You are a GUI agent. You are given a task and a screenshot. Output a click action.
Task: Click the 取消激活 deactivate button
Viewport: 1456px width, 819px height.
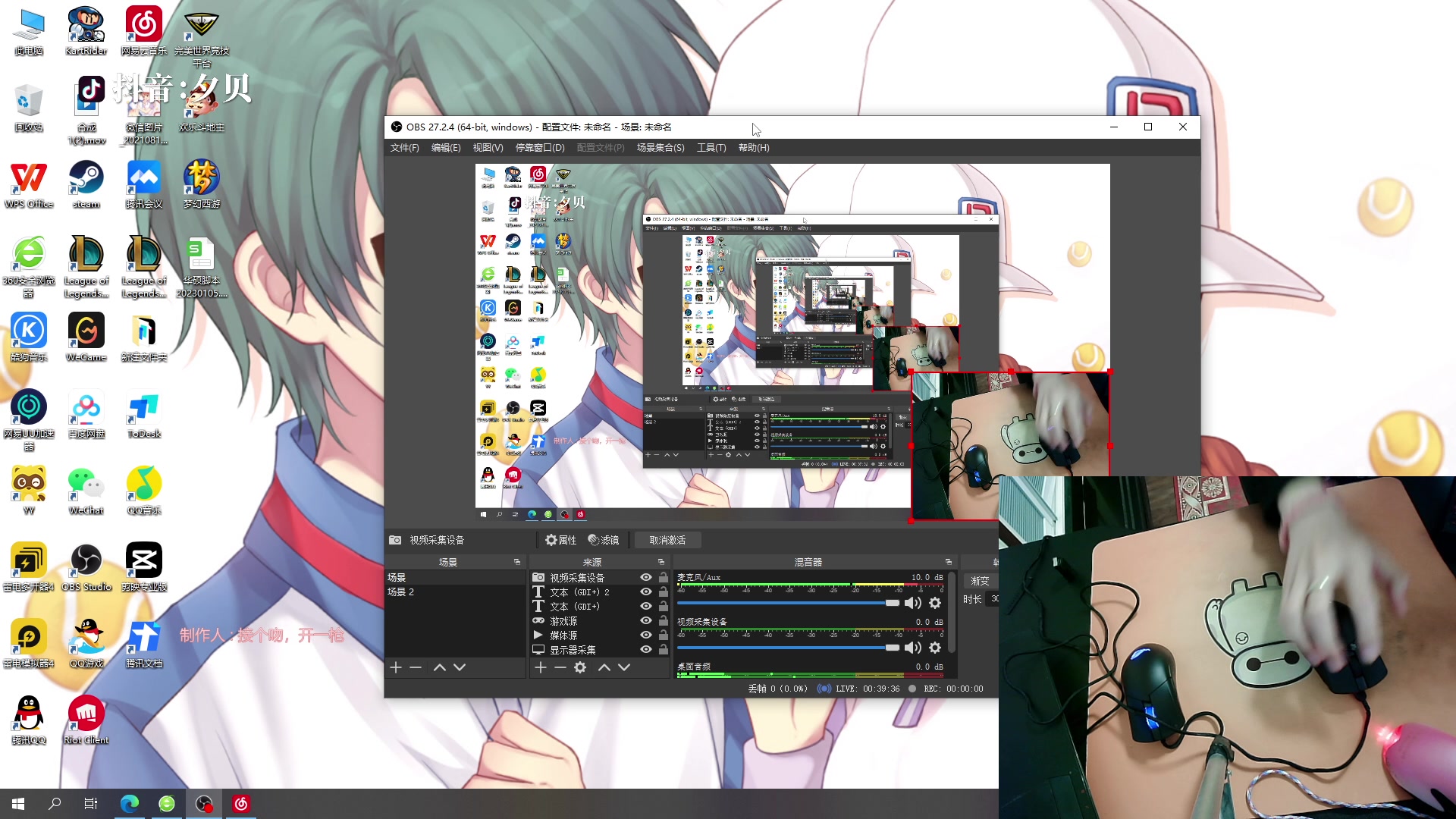click(x=667, y=540)
